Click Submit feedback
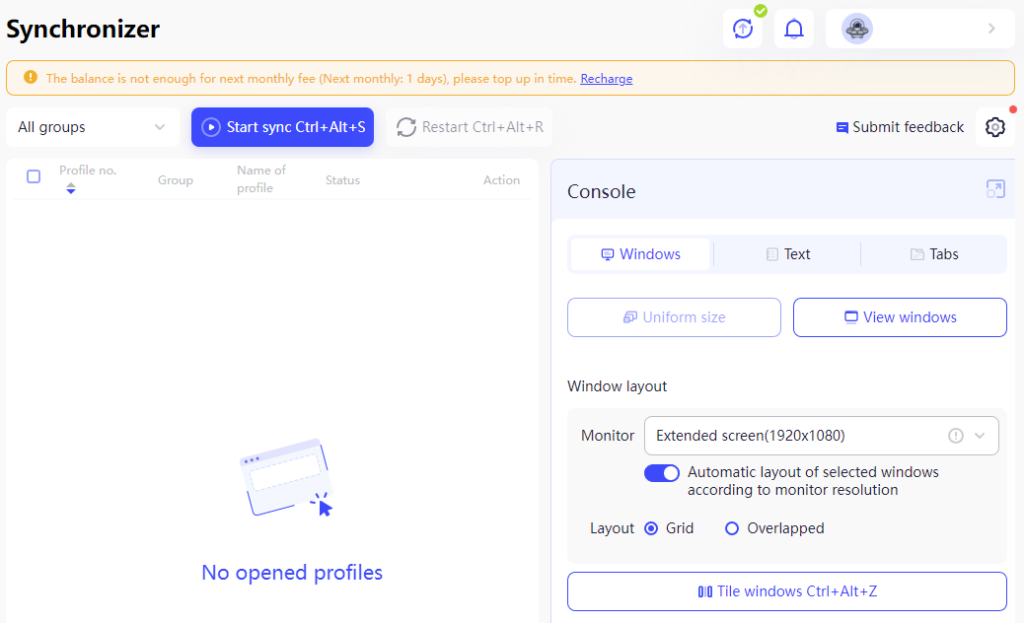1024x623 pixels. point(899,127)
